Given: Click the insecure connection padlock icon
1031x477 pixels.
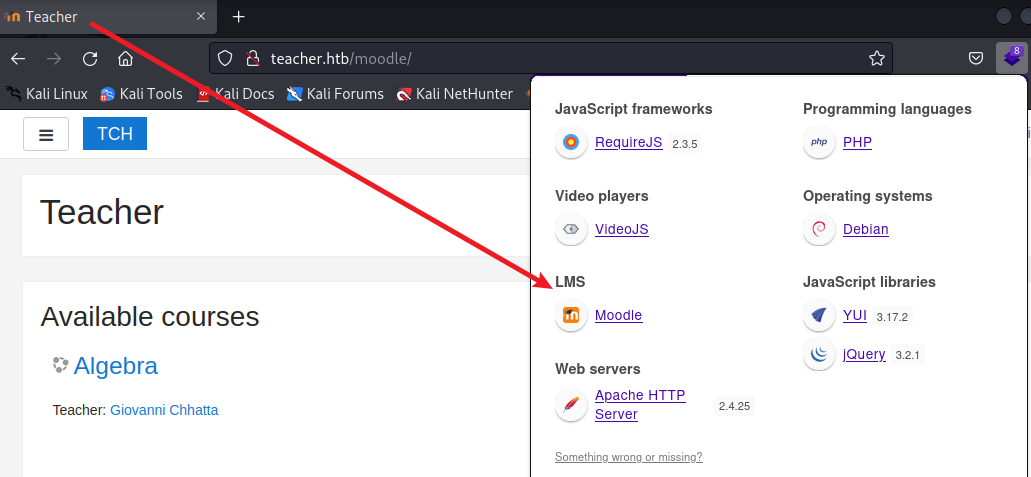Looking at the screenshot, I should tap(253, 59).
